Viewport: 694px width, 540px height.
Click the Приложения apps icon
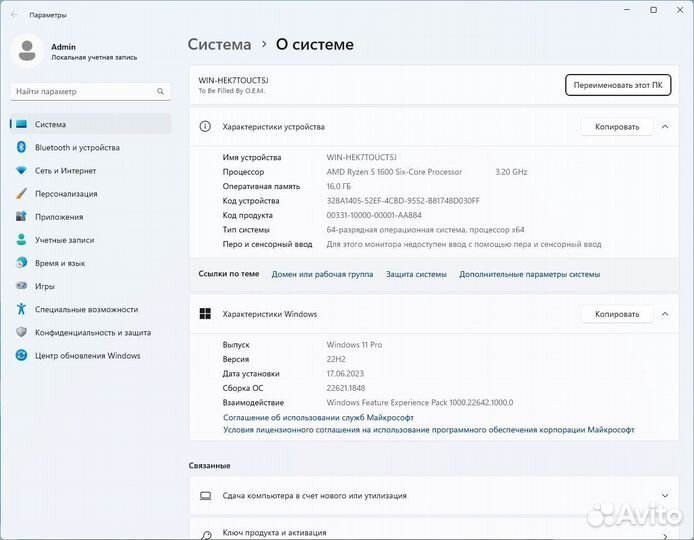[x=21, y=216]
